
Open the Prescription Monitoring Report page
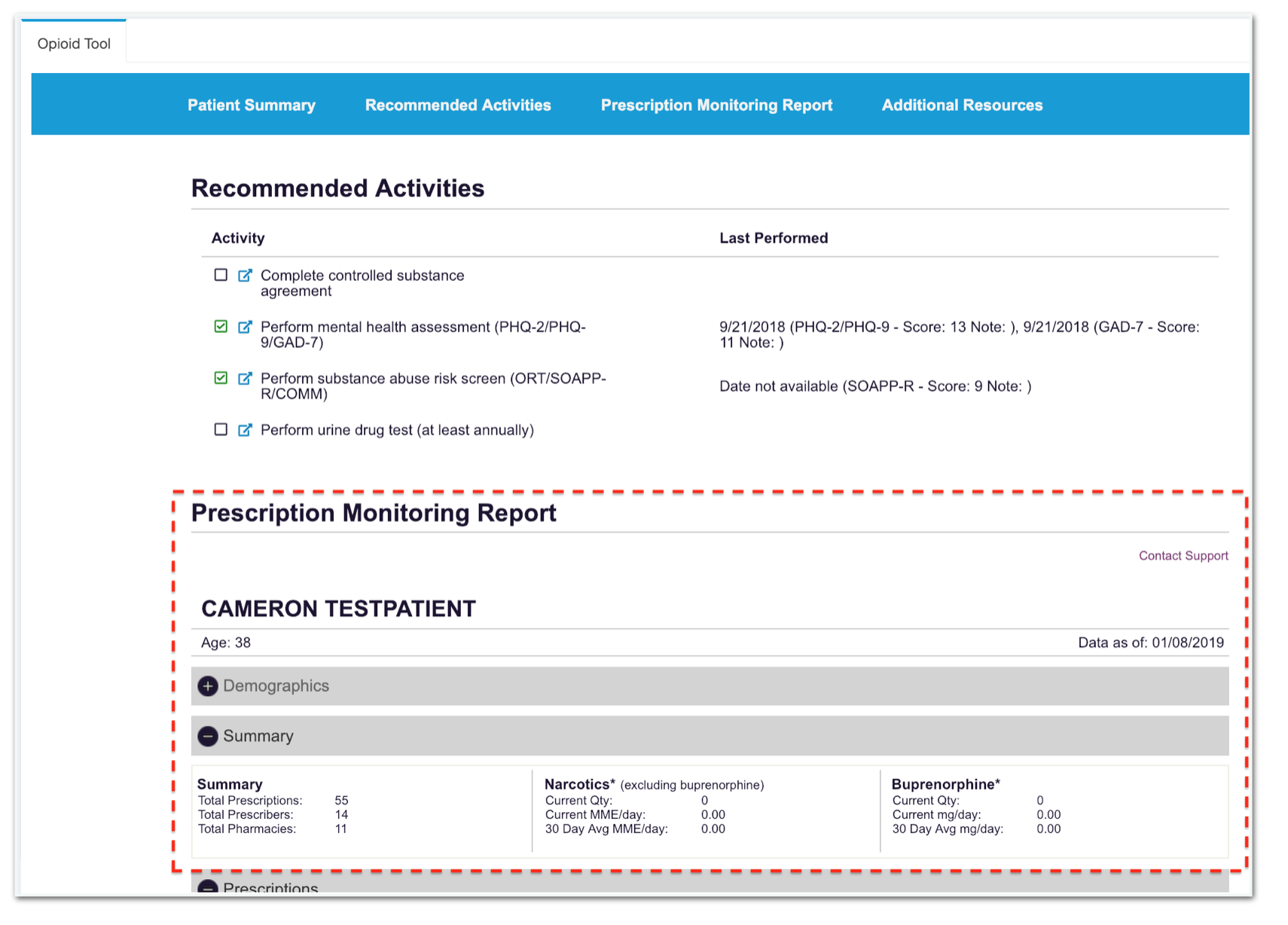click(716, 105)
